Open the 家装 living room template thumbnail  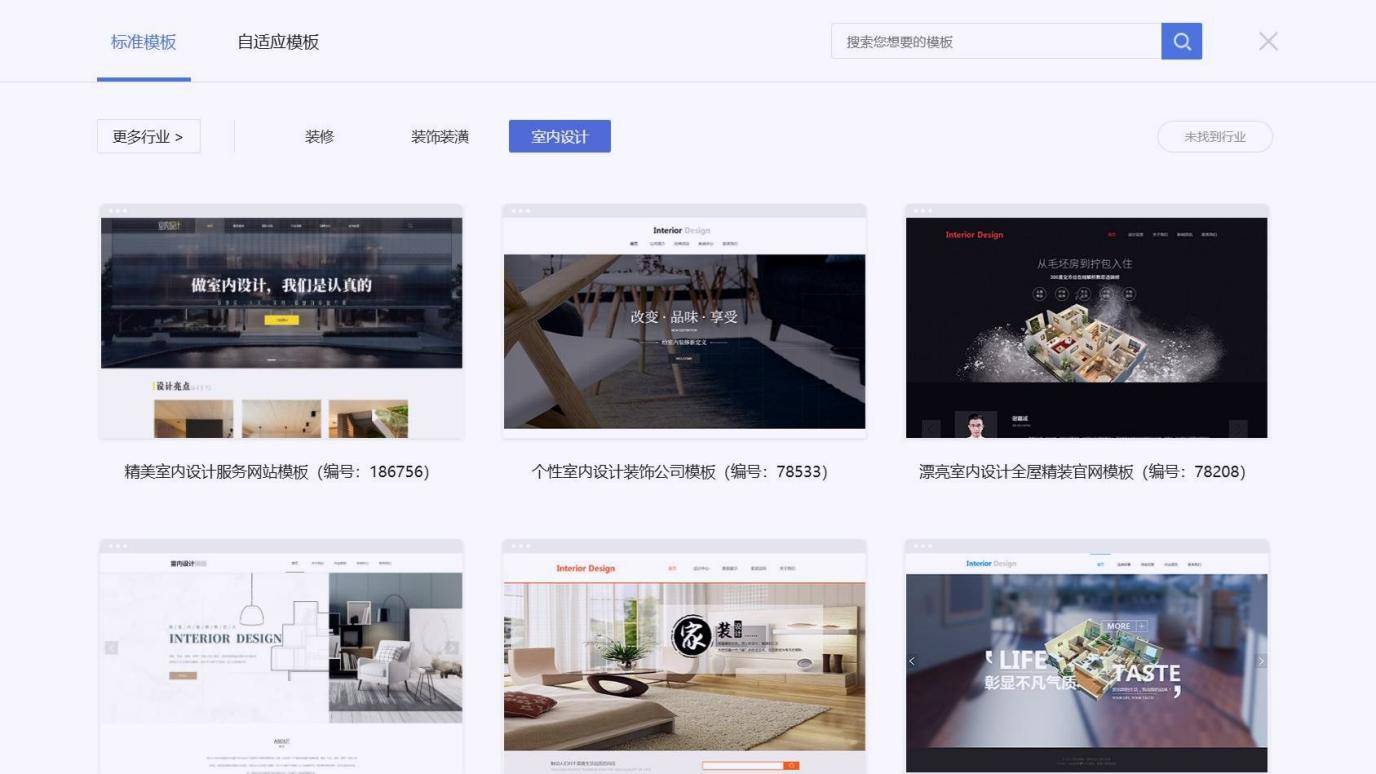click(x=684, y=657)
